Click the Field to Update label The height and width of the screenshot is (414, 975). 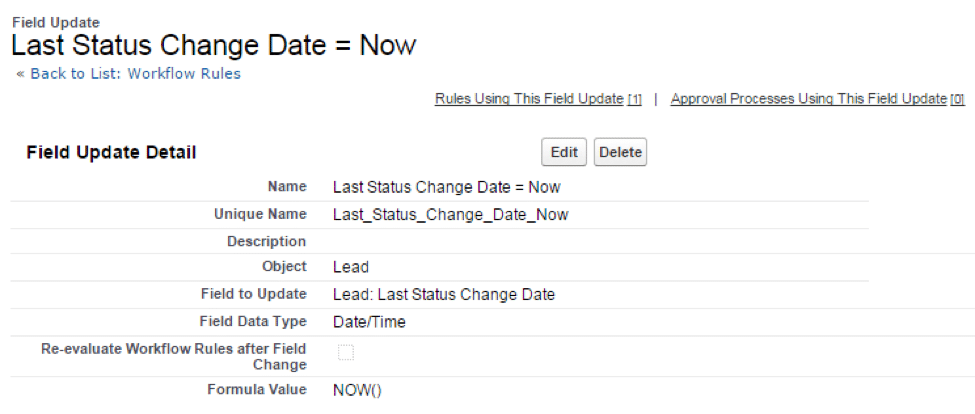pyautogui.click(x=254, y=294)
